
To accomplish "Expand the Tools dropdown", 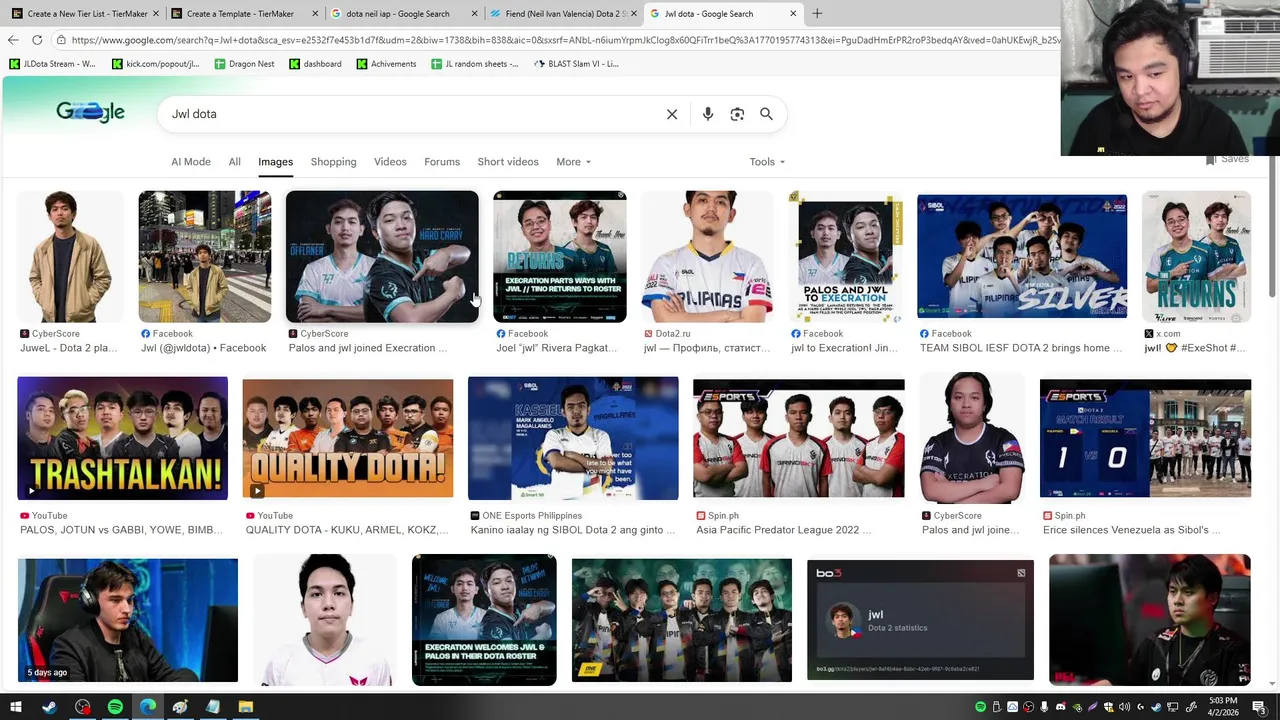I will tap(767, 162).
